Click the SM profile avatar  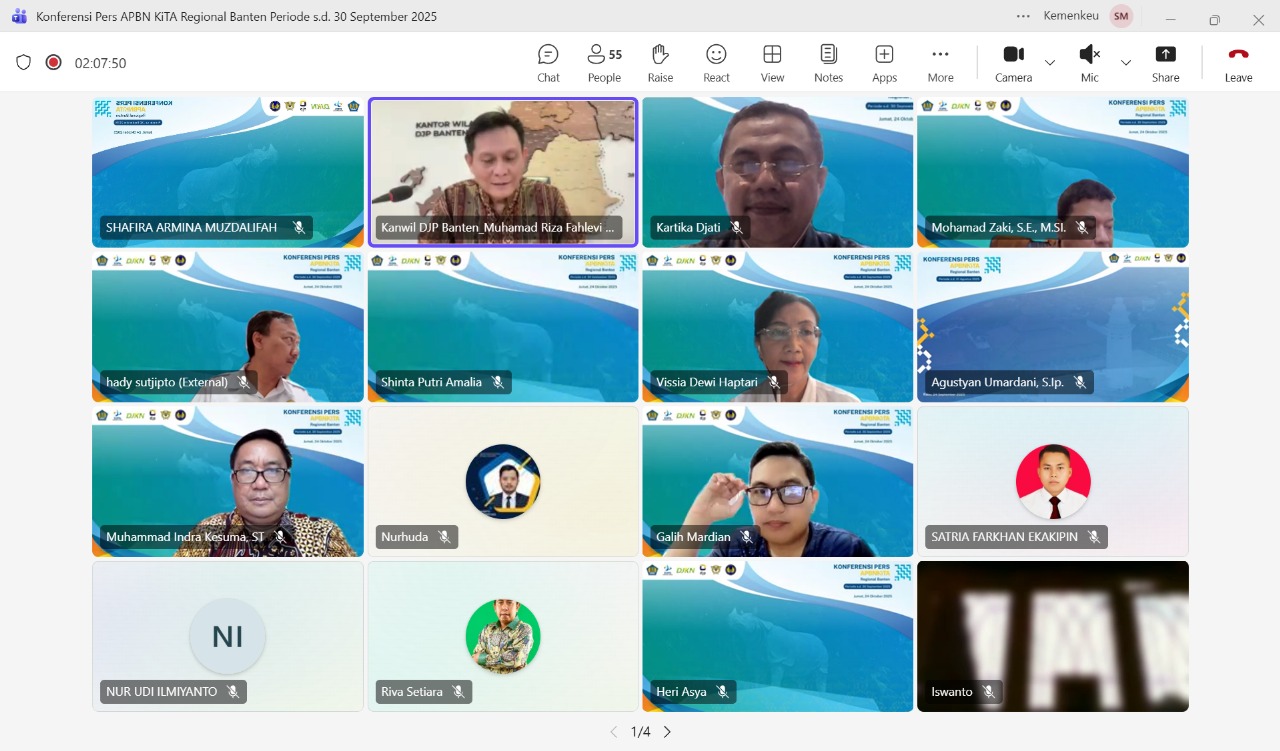[x=1121, y=16]
